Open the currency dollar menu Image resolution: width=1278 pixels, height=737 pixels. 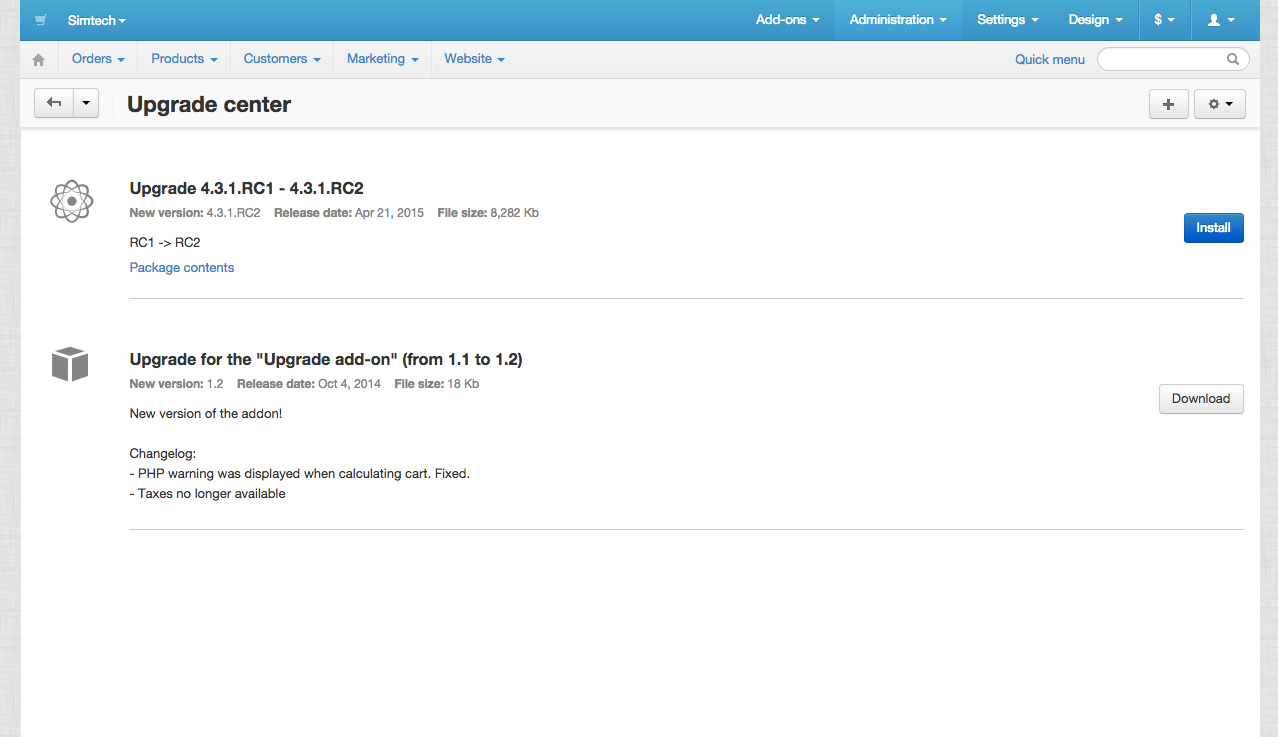coord(1164,20)
